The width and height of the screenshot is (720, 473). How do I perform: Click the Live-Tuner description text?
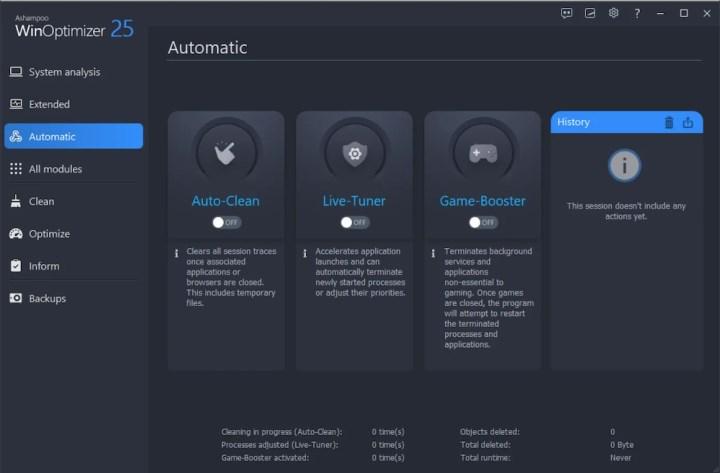tap(360, 272)
